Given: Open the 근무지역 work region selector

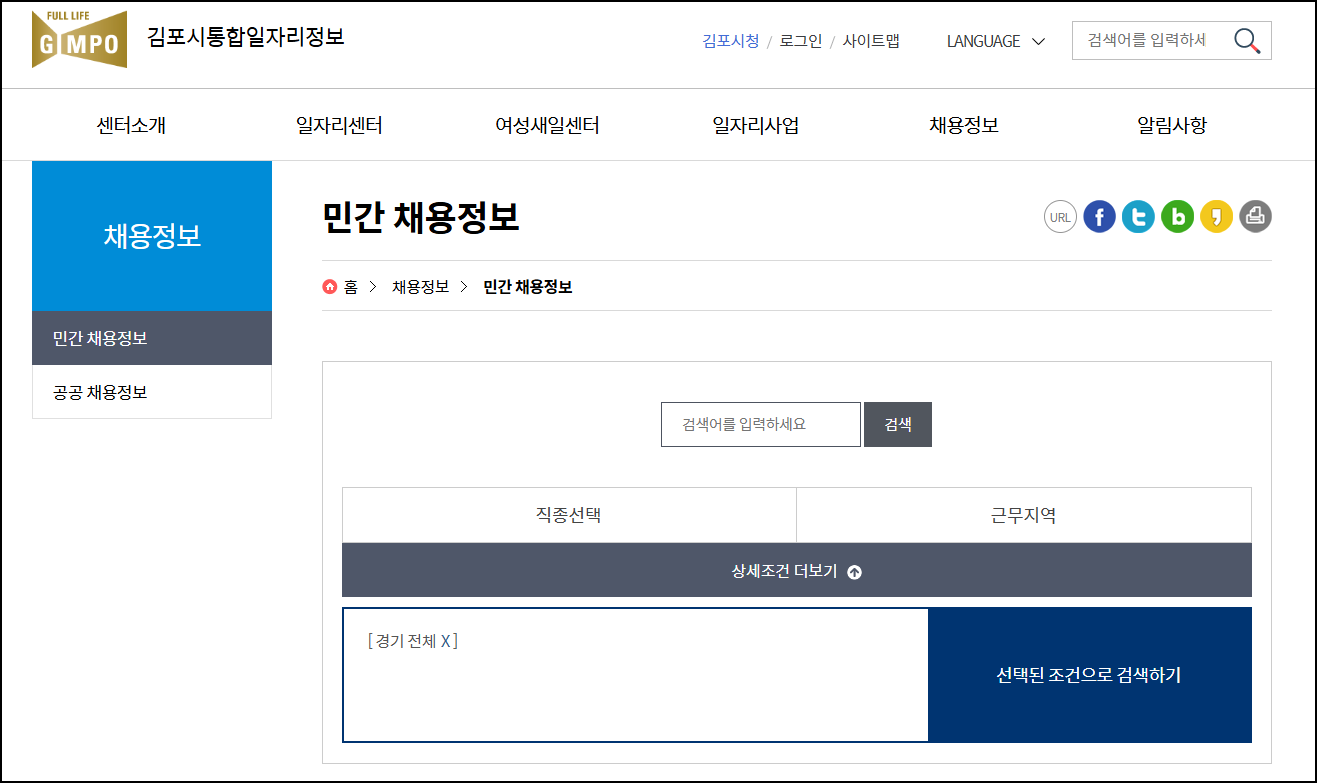Looking at the screenshot, I should pyautogui.click(x=1024, y=515).
